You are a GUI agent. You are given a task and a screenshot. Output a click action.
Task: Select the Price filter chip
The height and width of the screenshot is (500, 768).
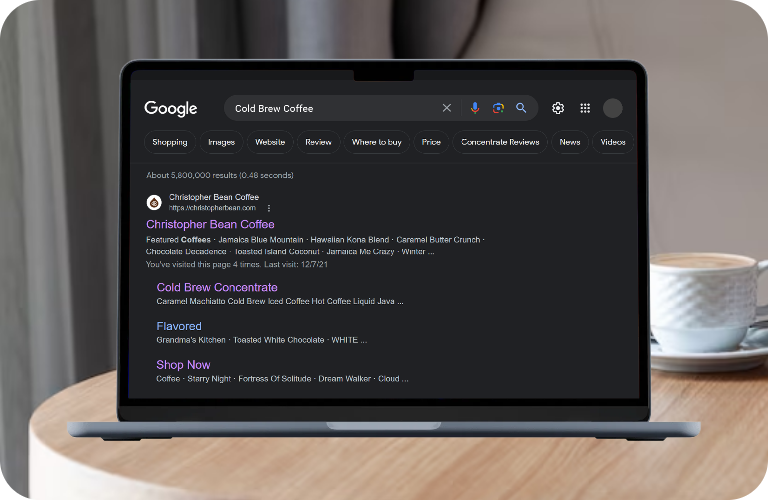coord(431,142)
